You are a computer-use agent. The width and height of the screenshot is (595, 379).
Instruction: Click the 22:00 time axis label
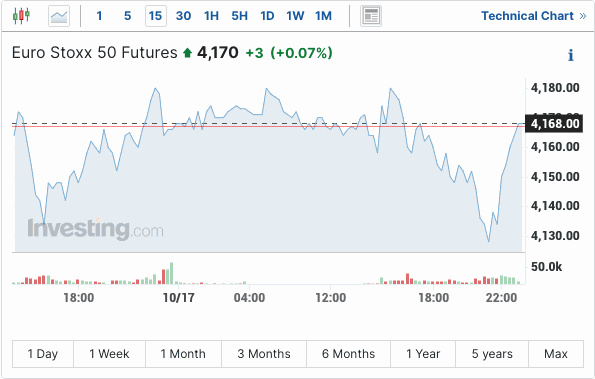[501, 297]
